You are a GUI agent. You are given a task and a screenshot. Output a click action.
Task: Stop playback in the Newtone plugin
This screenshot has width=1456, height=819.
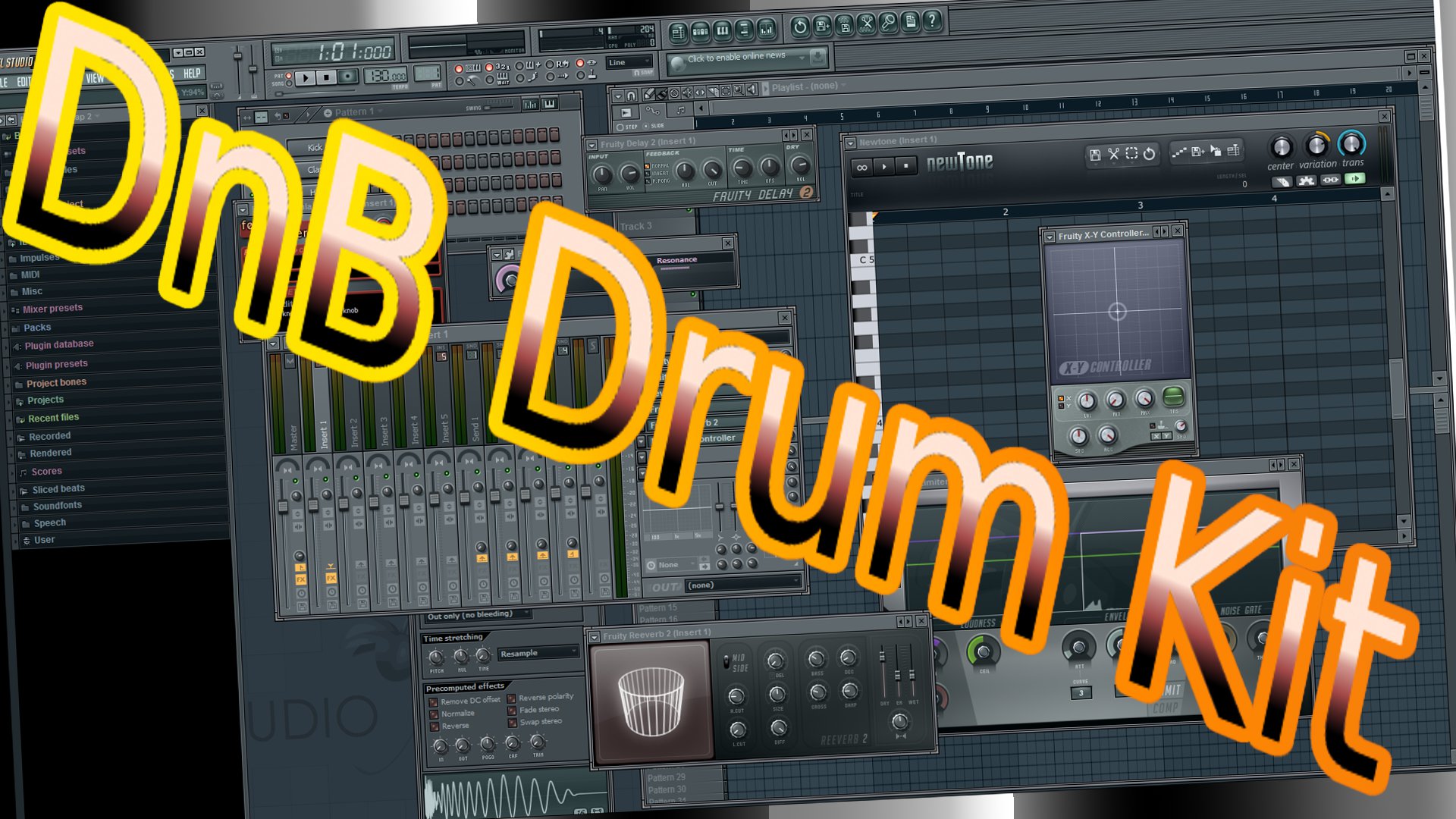[x=905, y=165]
